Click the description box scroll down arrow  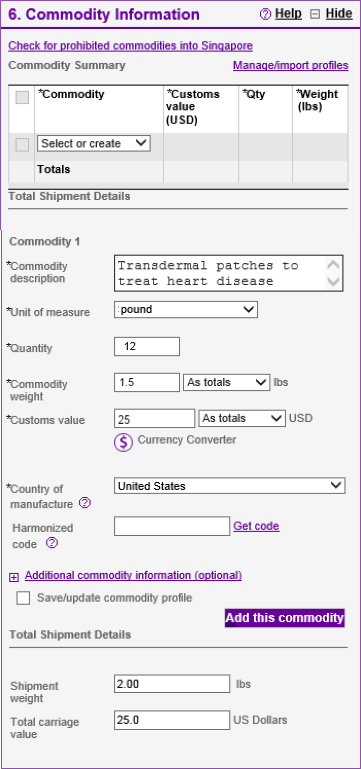334,282
